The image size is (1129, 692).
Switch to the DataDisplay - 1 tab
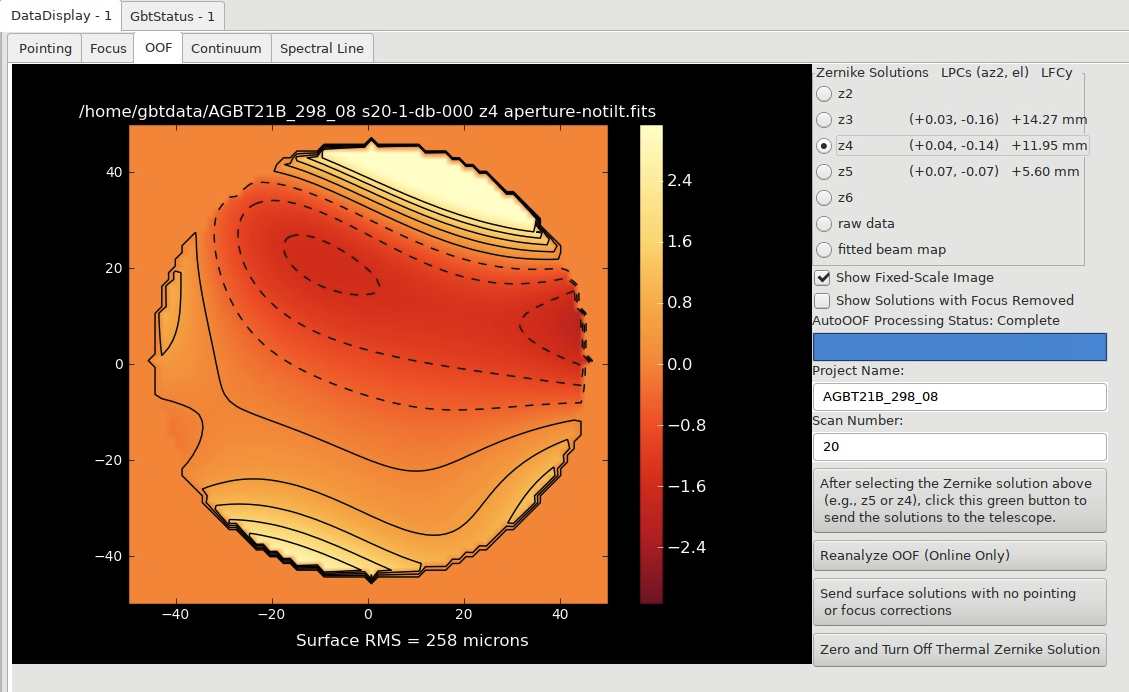coord(60,16)
